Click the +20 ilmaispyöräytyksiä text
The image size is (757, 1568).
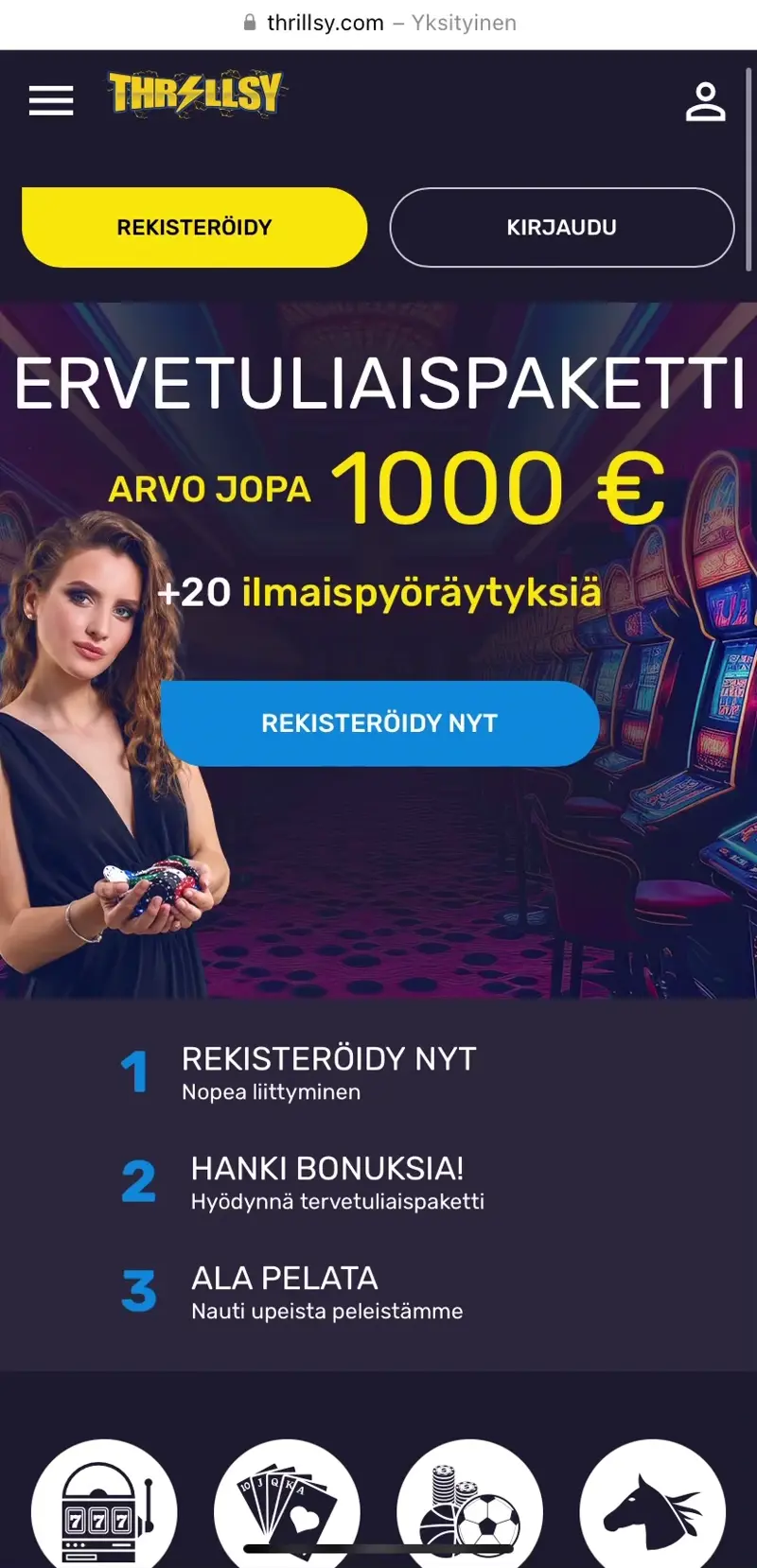coord(379,593)
